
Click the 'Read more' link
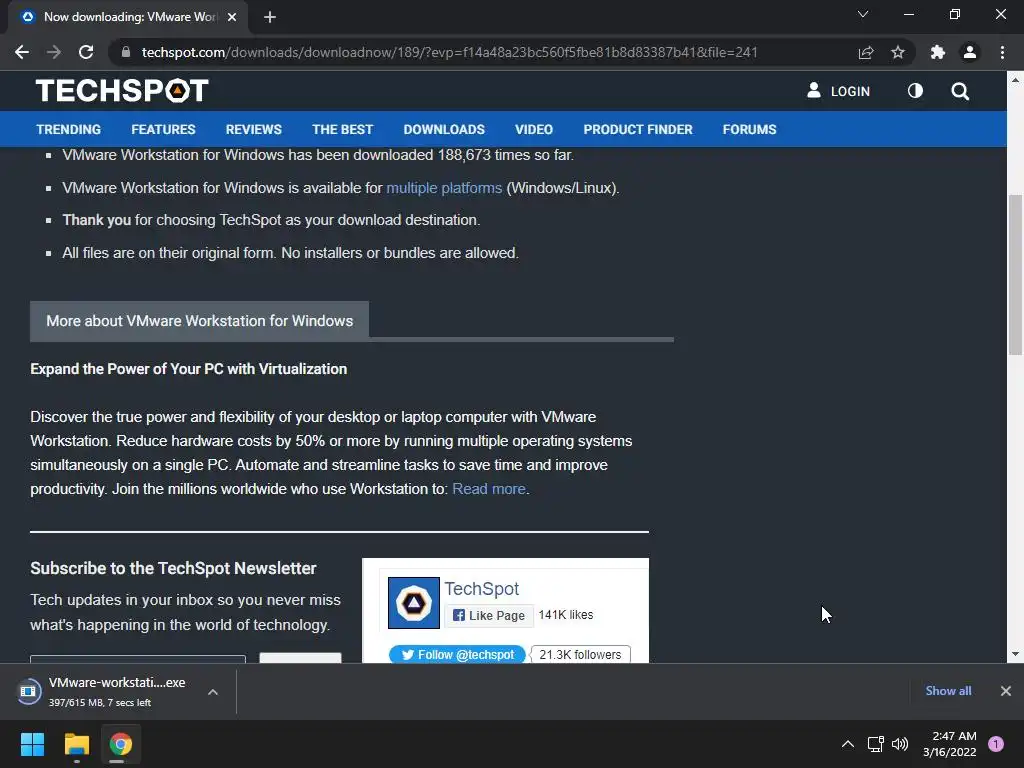[489, 489]
